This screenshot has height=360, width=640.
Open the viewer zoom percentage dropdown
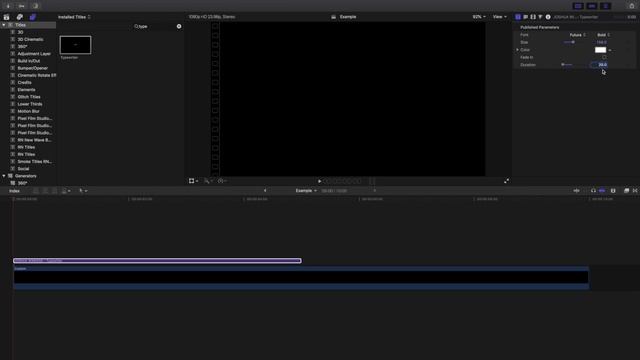click(x=479, y=17)
